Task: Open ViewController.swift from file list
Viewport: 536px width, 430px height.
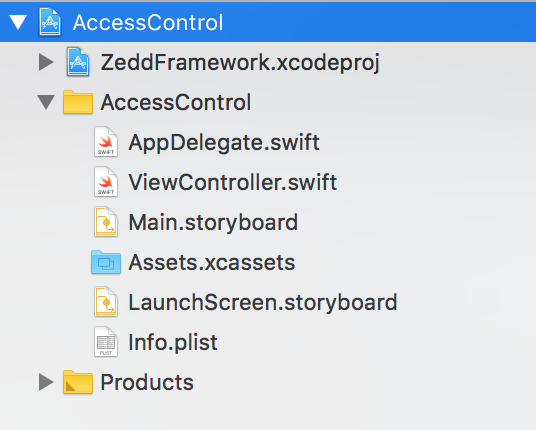Action: 233,182
